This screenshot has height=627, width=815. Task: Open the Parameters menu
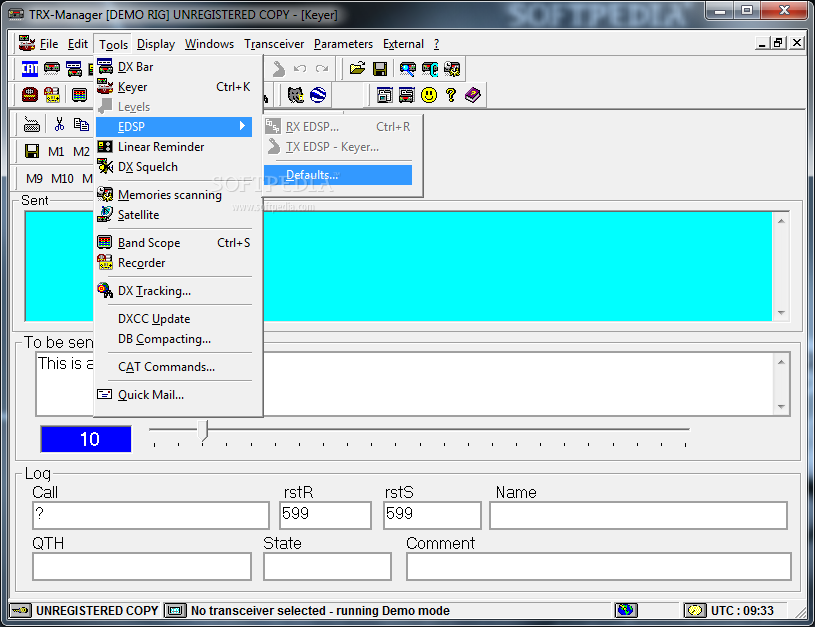(x=343, y=44)
